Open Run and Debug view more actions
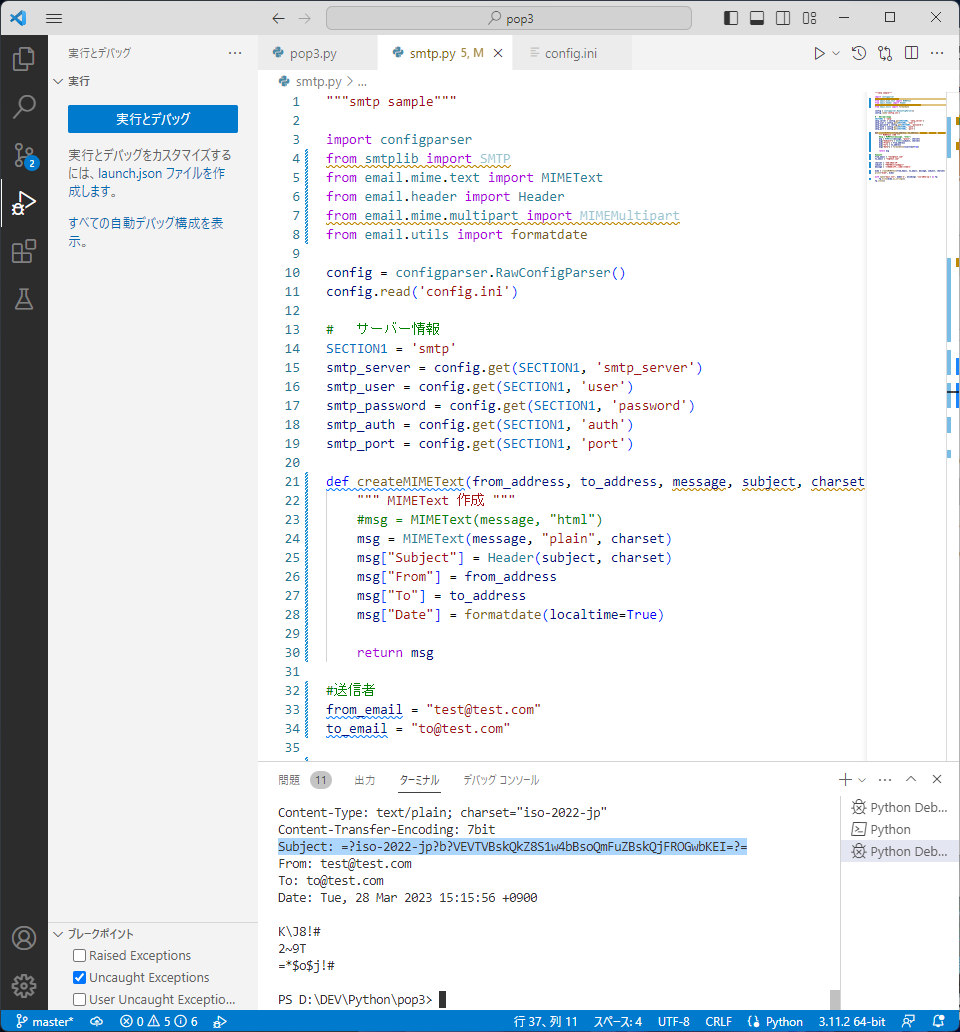 pyautogui.click(x=235, y=53)
